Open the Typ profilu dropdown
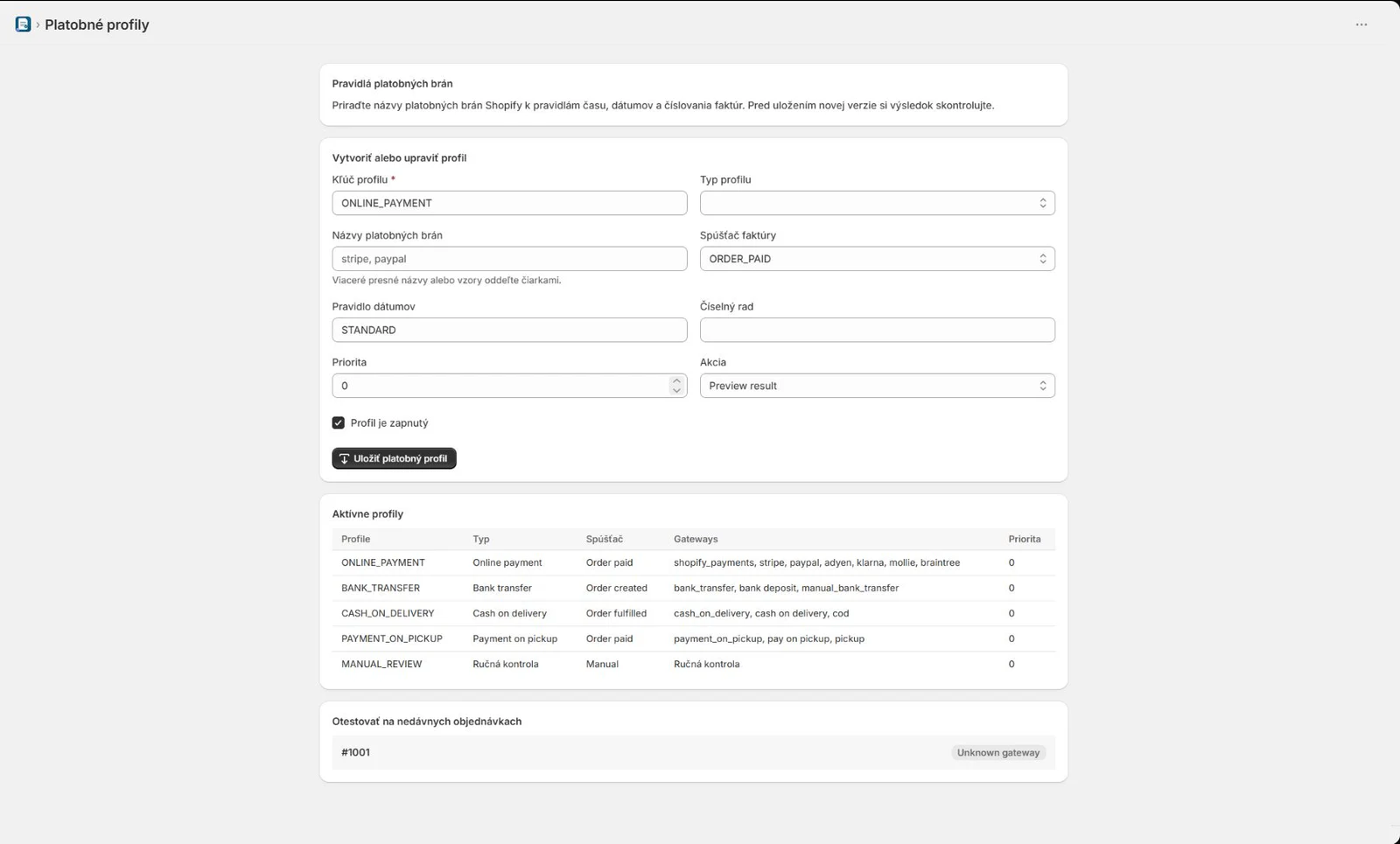The width and height of the screenshot is (1400, 844). 877,203
